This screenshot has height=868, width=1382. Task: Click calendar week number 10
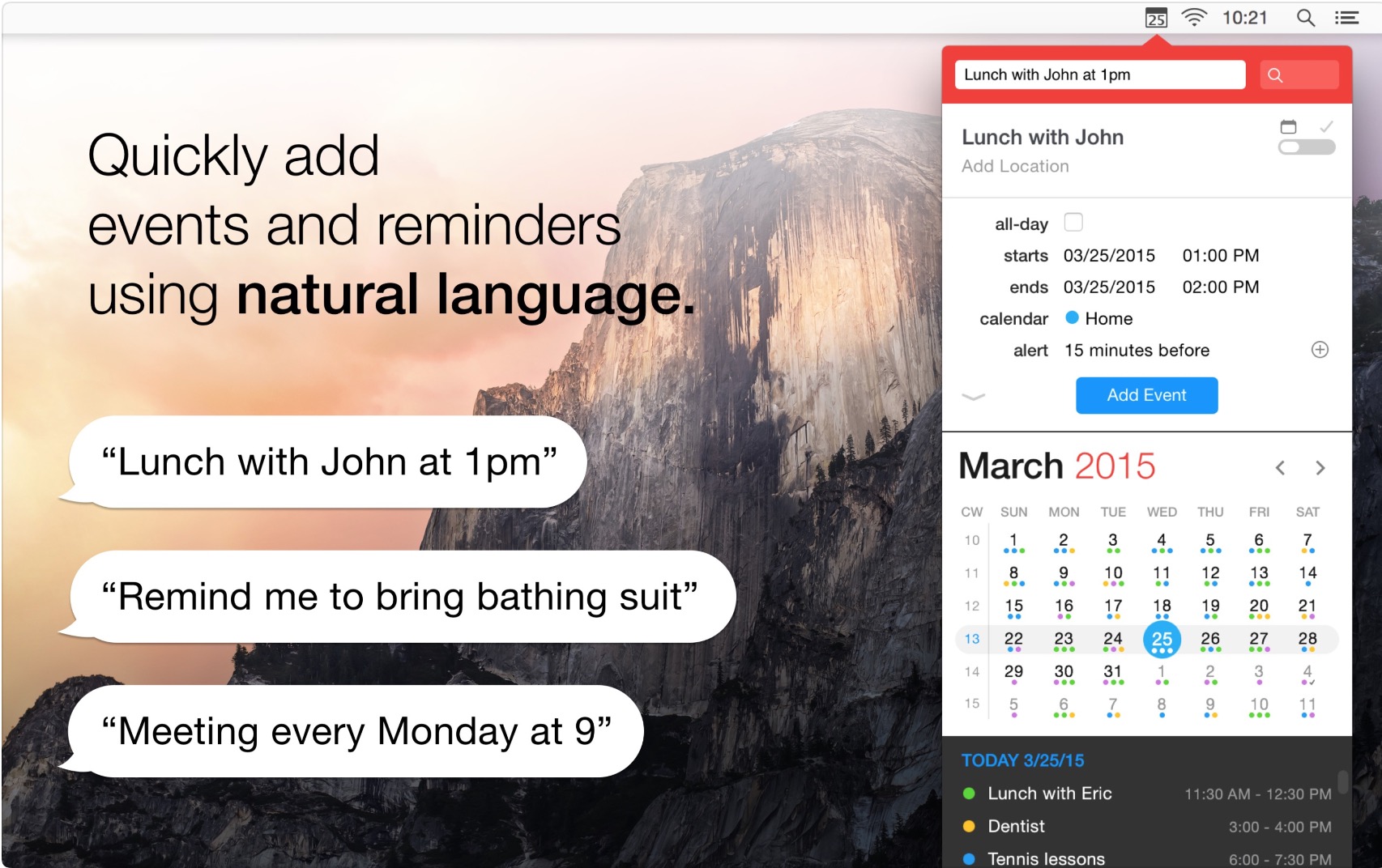(972, 540)
